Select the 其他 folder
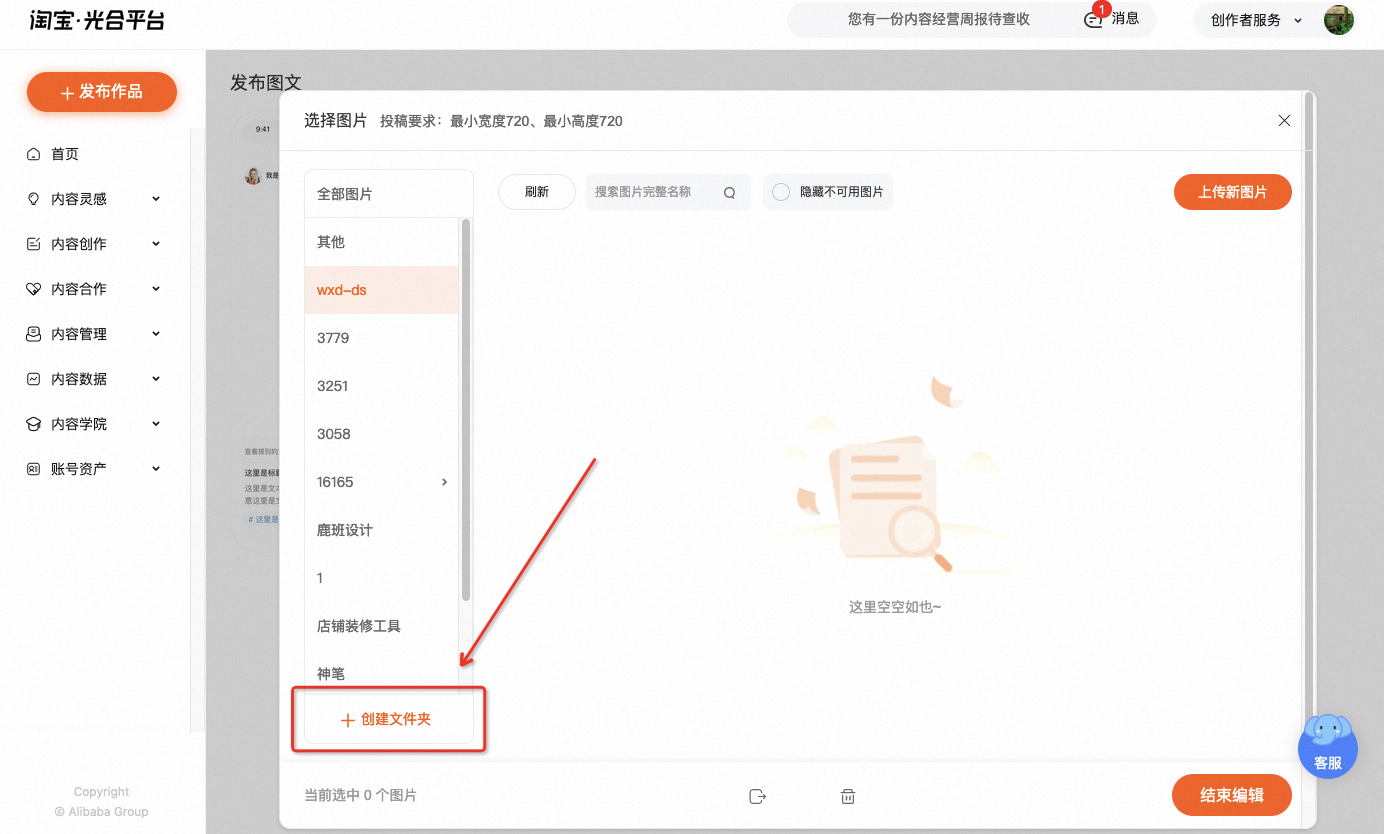Image resolution: width=1384 pixels, height=834 pixels. pos(382,242)
